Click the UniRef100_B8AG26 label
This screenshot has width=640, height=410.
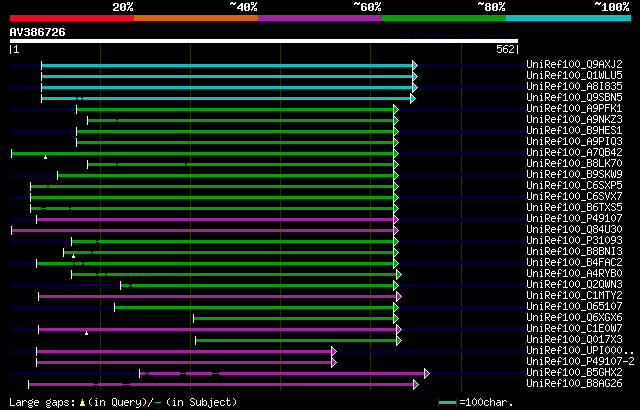574,384
